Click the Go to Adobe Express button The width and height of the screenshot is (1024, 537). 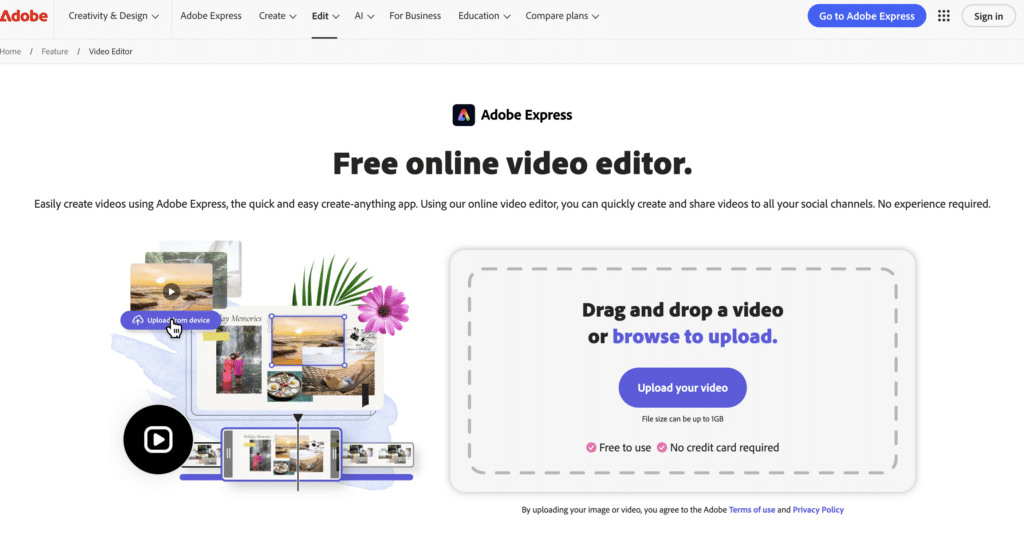tap(866, 16)
